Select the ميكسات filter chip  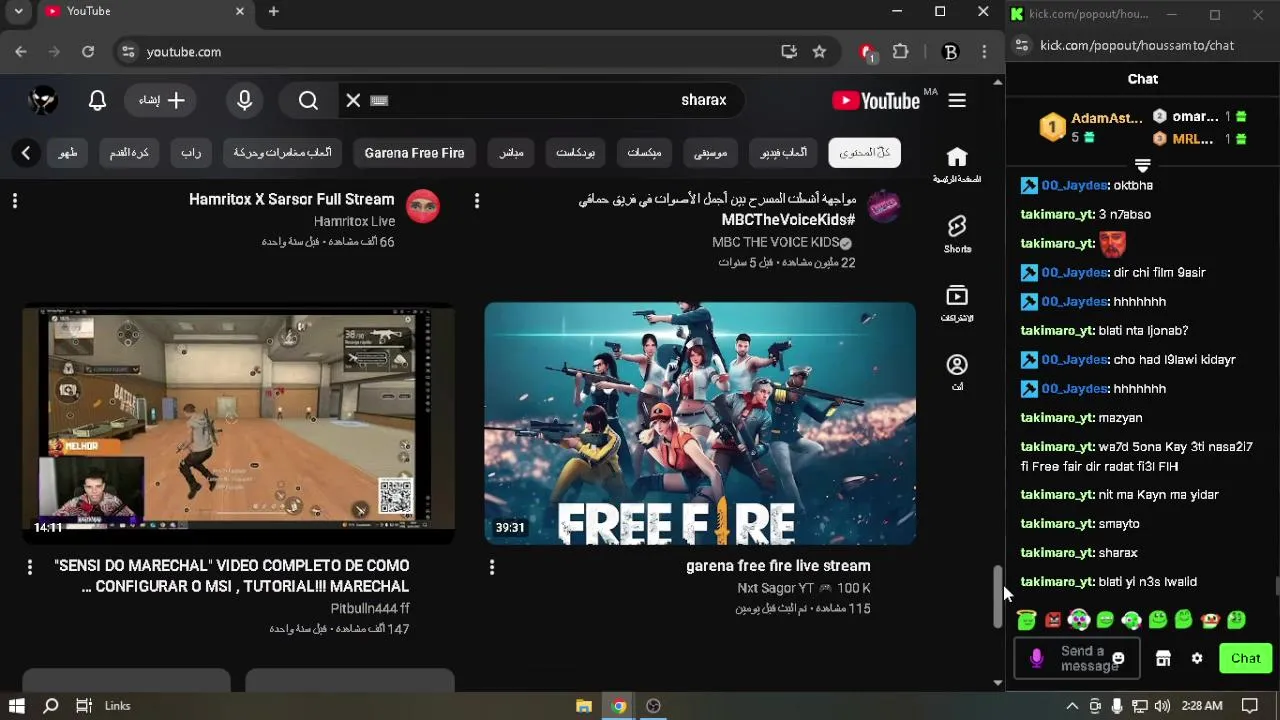(644, 153)
